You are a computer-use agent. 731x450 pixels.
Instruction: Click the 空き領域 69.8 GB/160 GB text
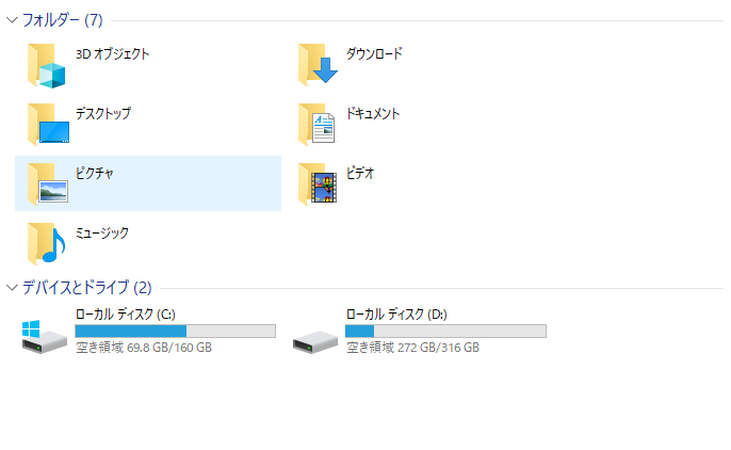144,347
